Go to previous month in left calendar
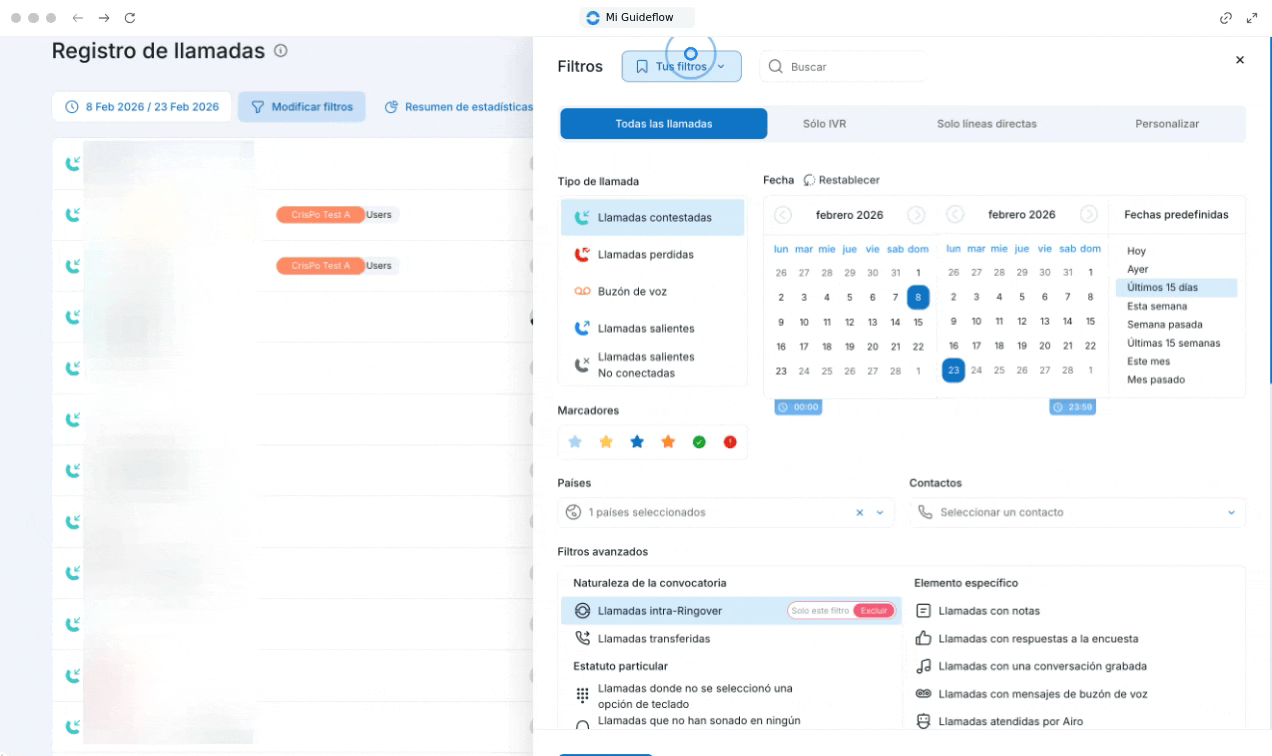The height and width of the screenshot is (756, 1272). [x=783, y=215]
